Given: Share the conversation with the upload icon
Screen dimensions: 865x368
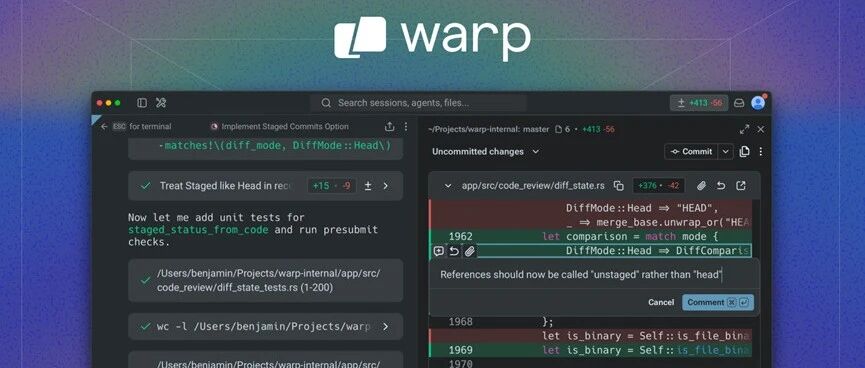Looking at the screenshot, I should (389, 126).
